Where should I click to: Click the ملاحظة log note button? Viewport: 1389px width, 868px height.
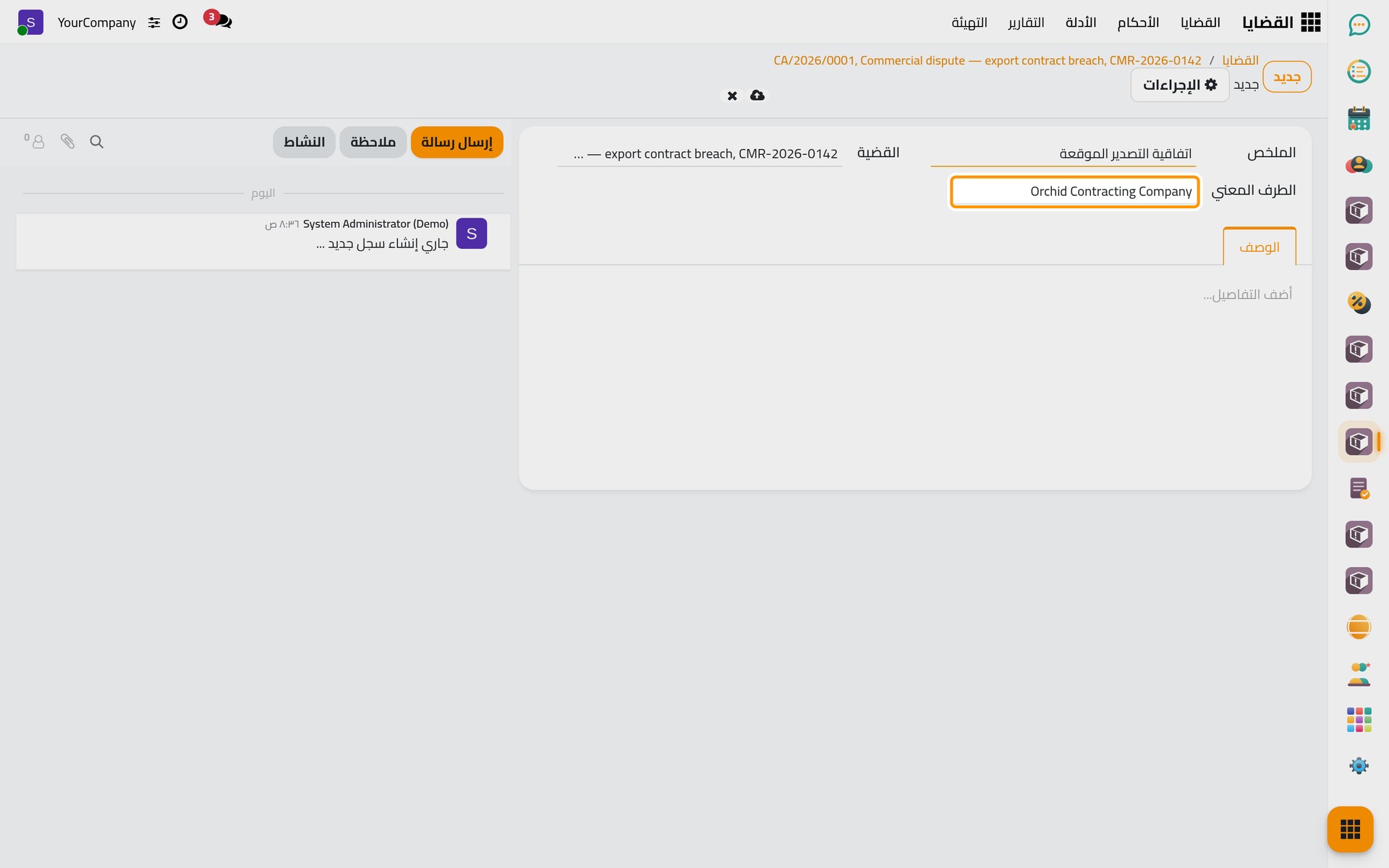click(373, 142)
